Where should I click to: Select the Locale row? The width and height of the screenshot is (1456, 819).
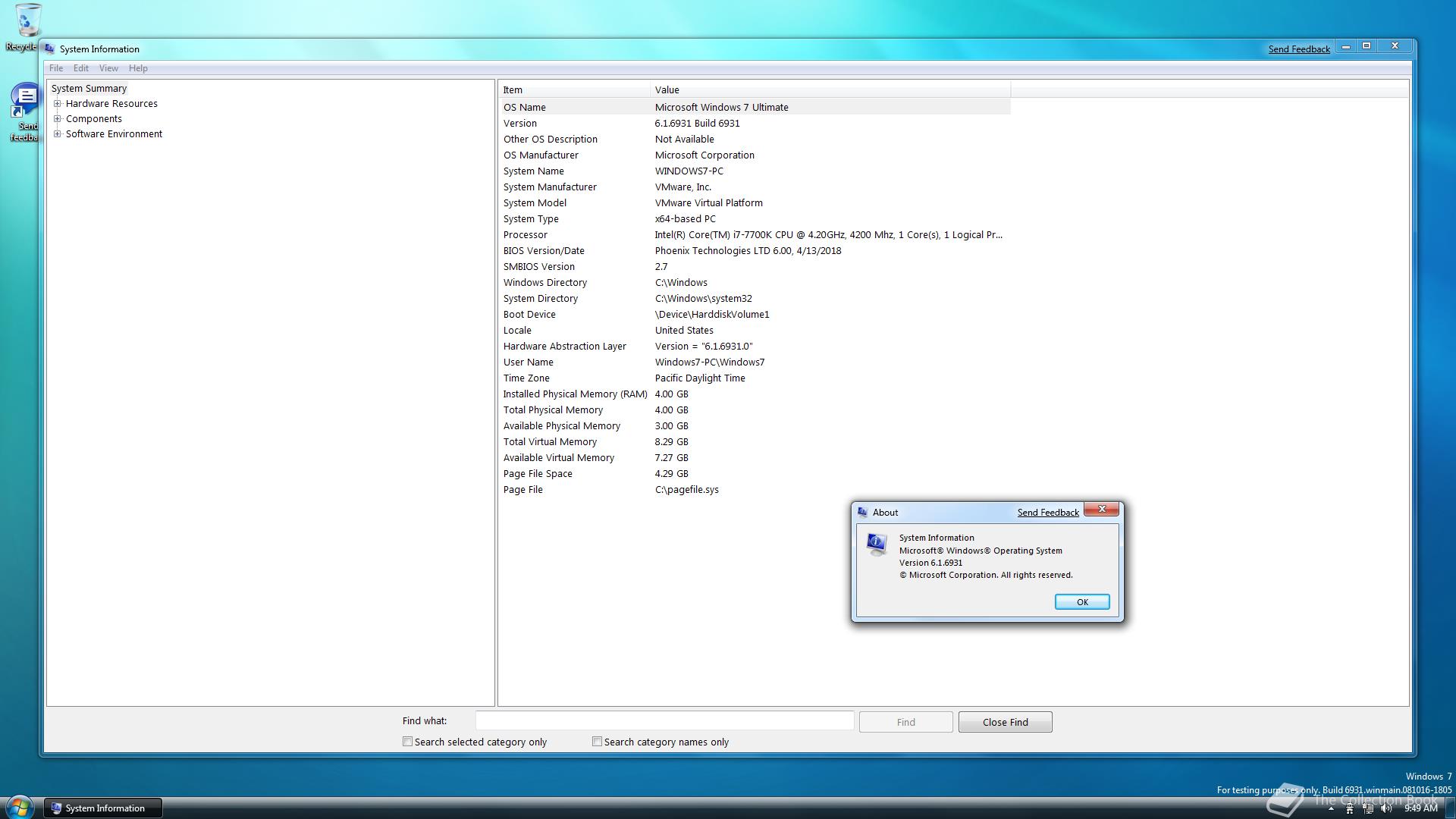755,331
